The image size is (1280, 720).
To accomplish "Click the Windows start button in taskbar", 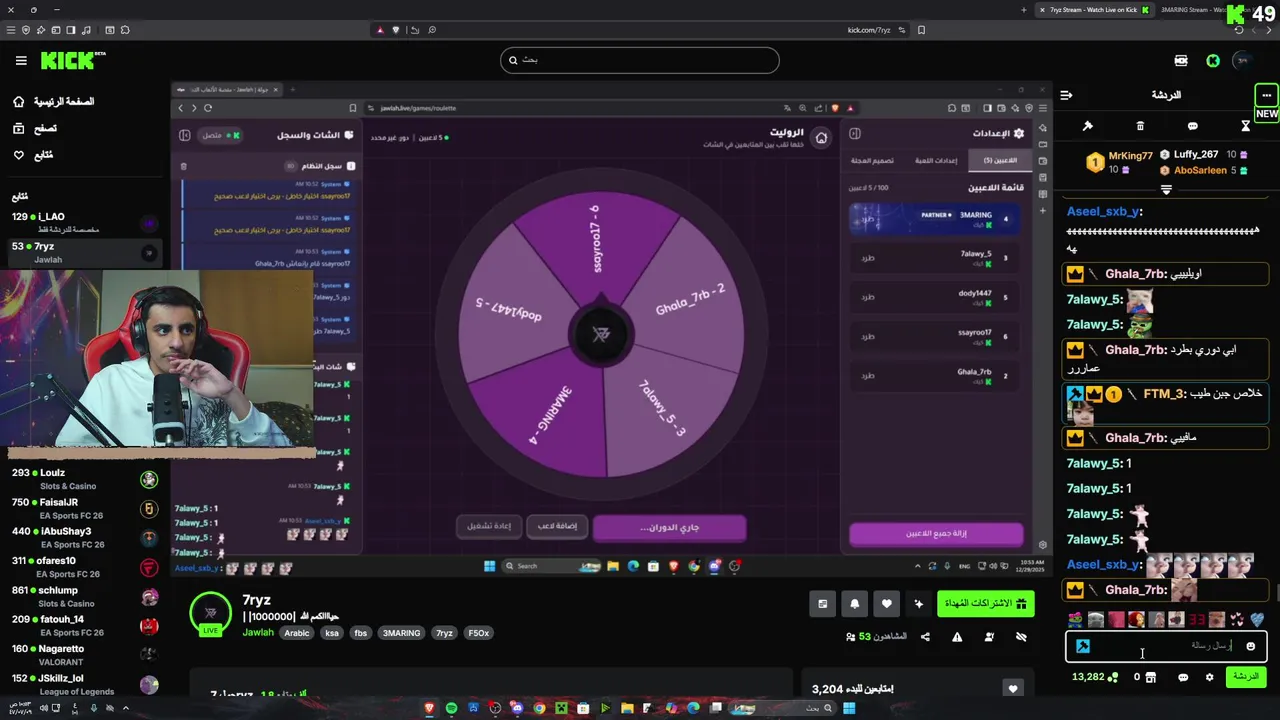I will pyautogui.click(x=849, y=708).
